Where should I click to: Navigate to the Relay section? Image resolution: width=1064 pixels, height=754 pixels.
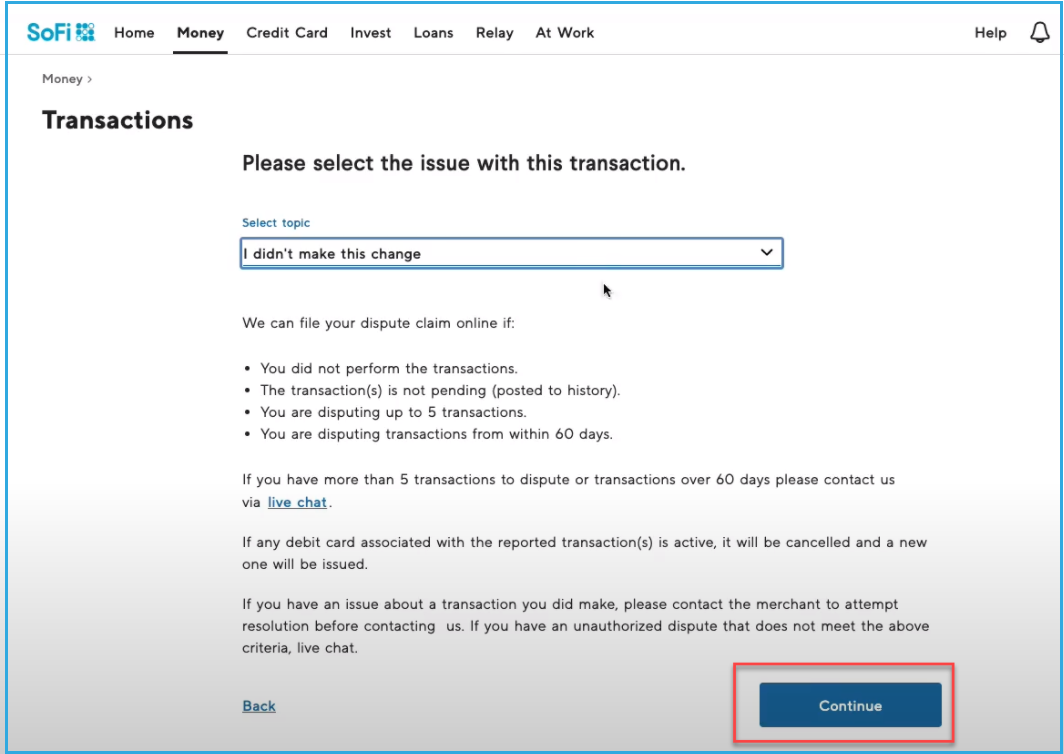(x=494, y=33)
